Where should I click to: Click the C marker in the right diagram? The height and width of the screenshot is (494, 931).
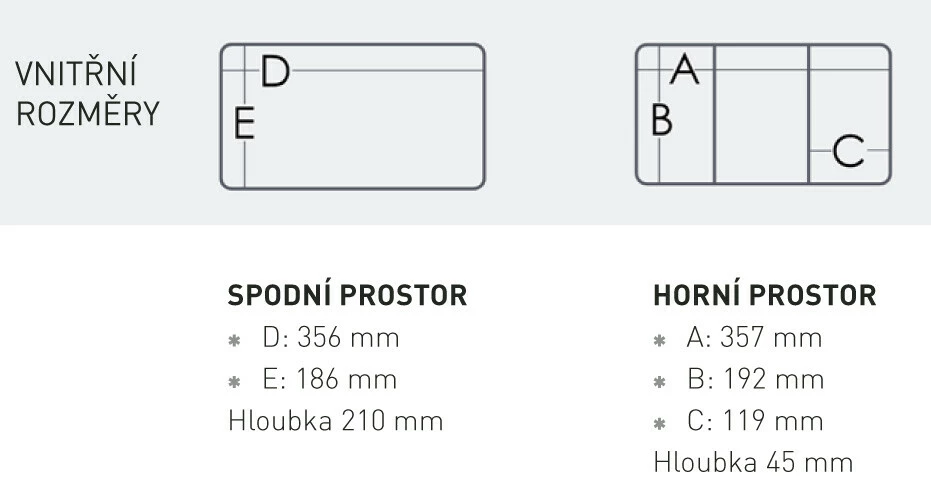(x=848, y=151)
